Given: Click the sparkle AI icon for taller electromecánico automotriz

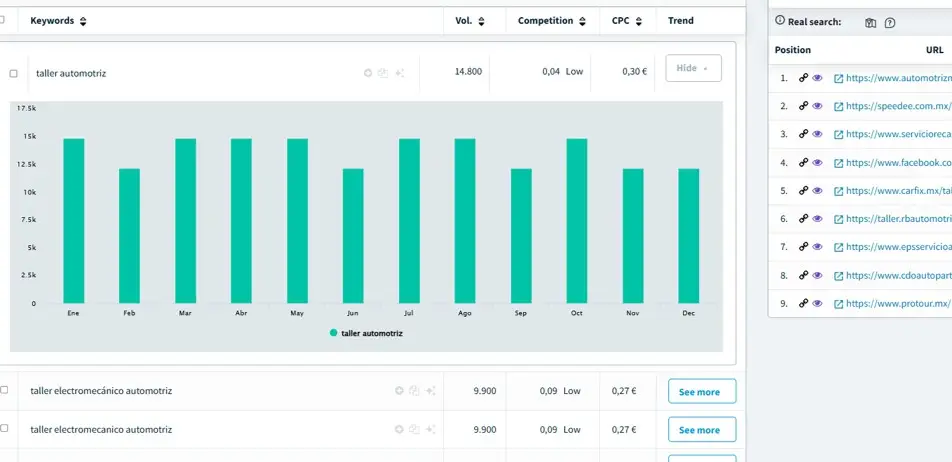Looking at the screenshot, I should (x=430, y=391).
